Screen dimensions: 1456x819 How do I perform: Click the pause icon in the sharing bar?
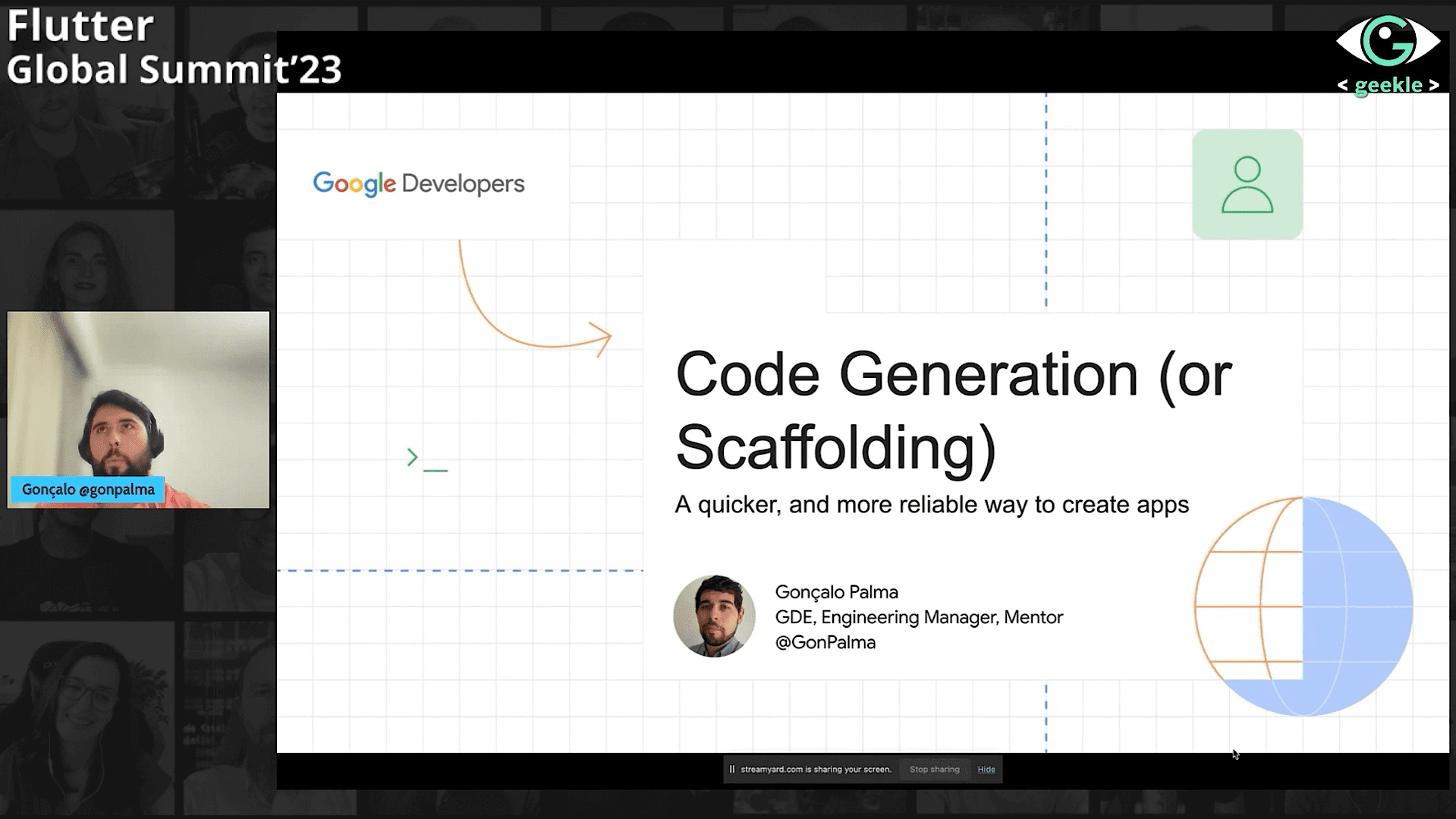coord(731,769)
